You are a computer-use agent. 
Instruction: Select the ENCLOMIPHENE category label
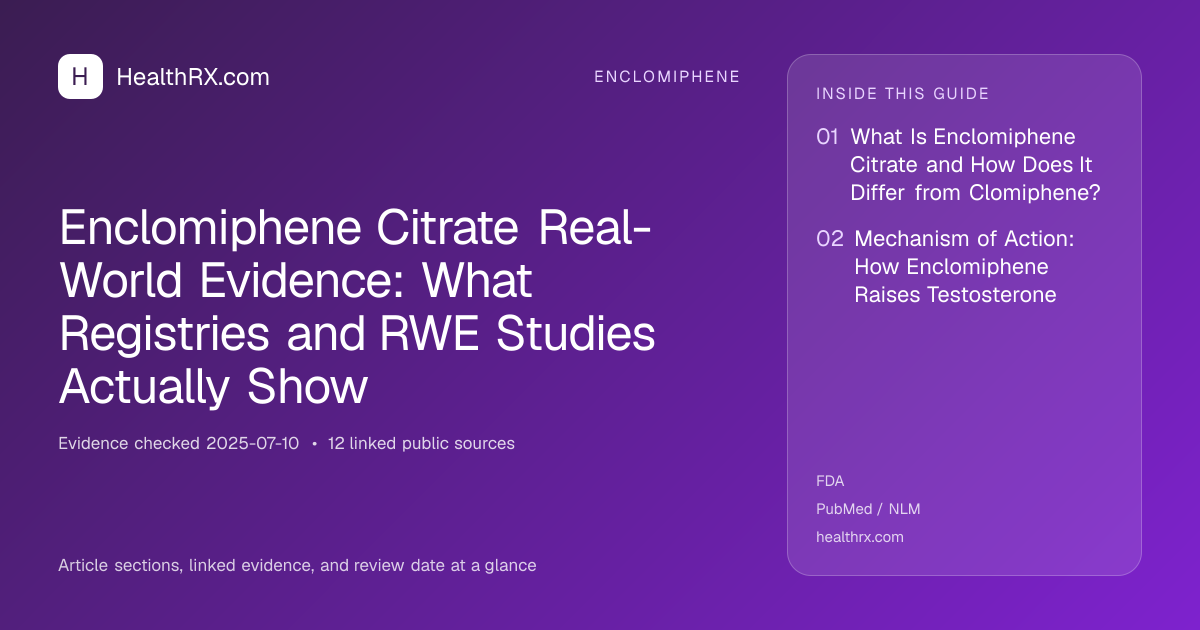(667, 77)
